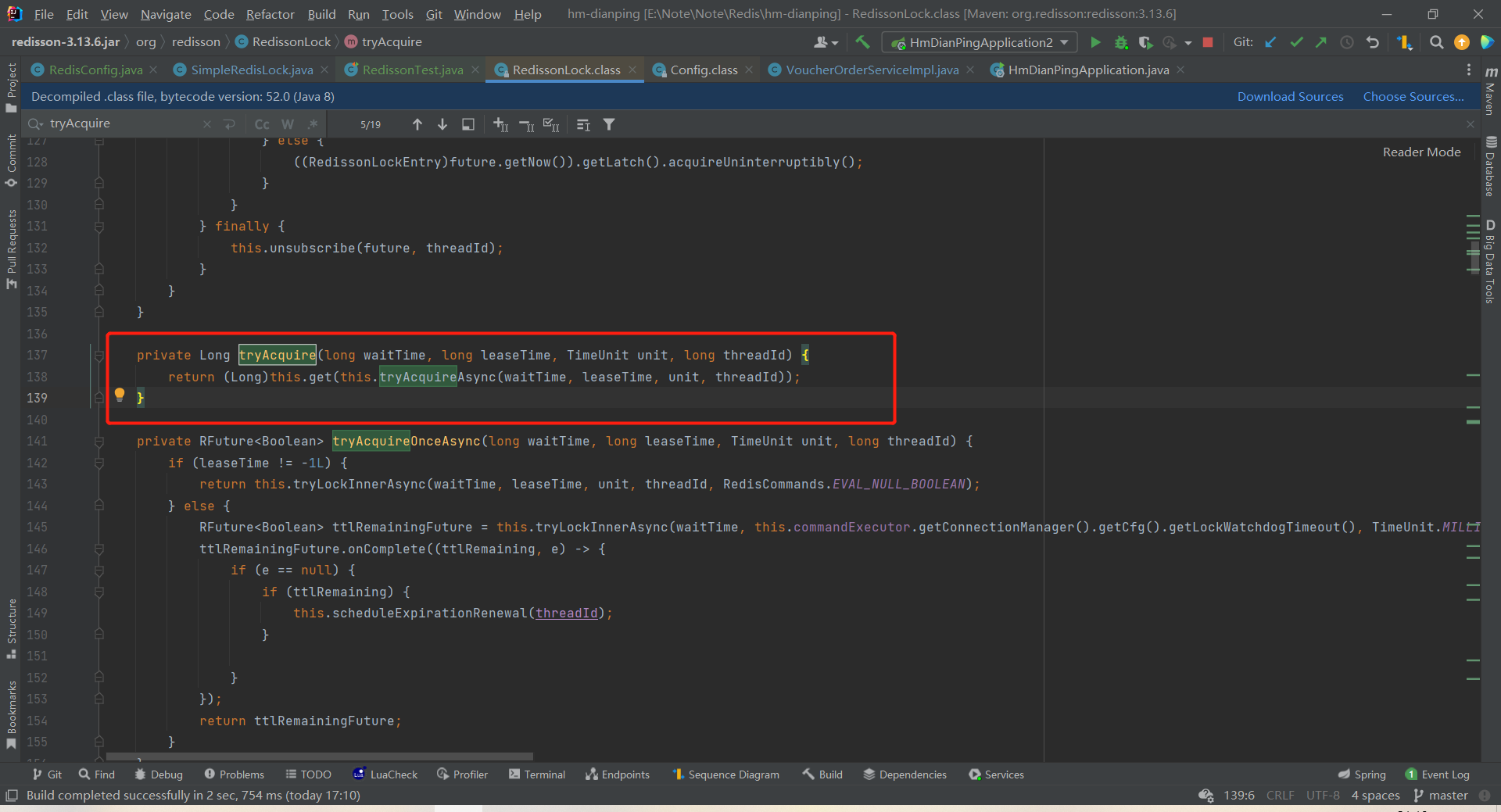Expand the profiler run options dropdown arrow
The height and width of the screenshot is (812, 1501).
[x=1188, y=43]
